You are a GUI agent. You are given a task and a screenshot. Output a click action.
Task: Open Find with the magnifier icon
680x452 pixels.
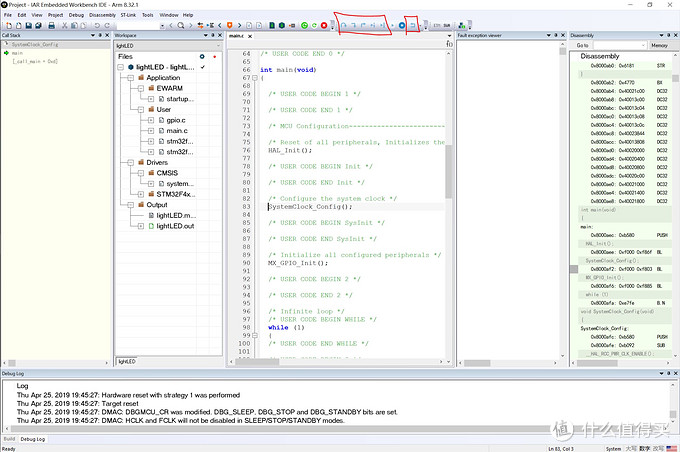[180, 26]
